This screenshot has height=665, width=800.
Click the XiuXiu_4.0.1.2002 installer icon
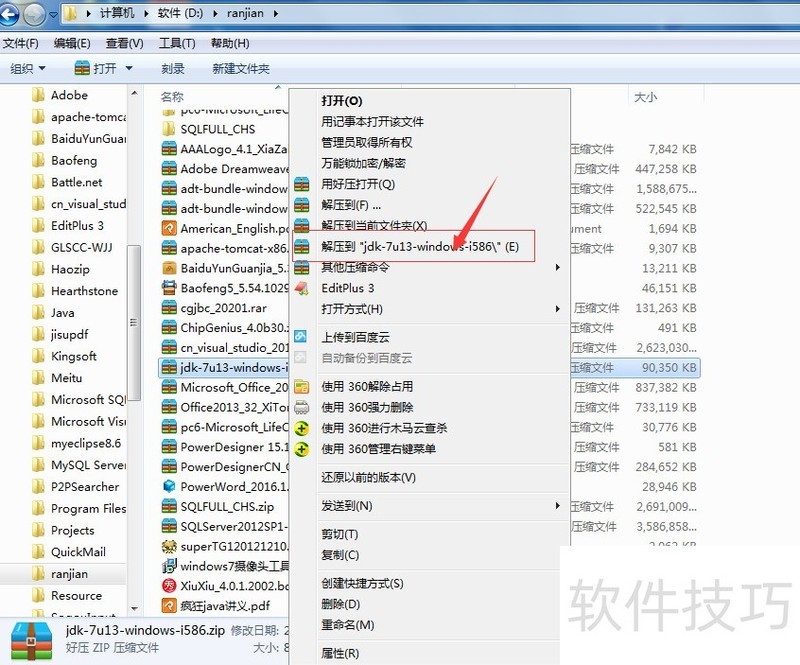[169, 586]
